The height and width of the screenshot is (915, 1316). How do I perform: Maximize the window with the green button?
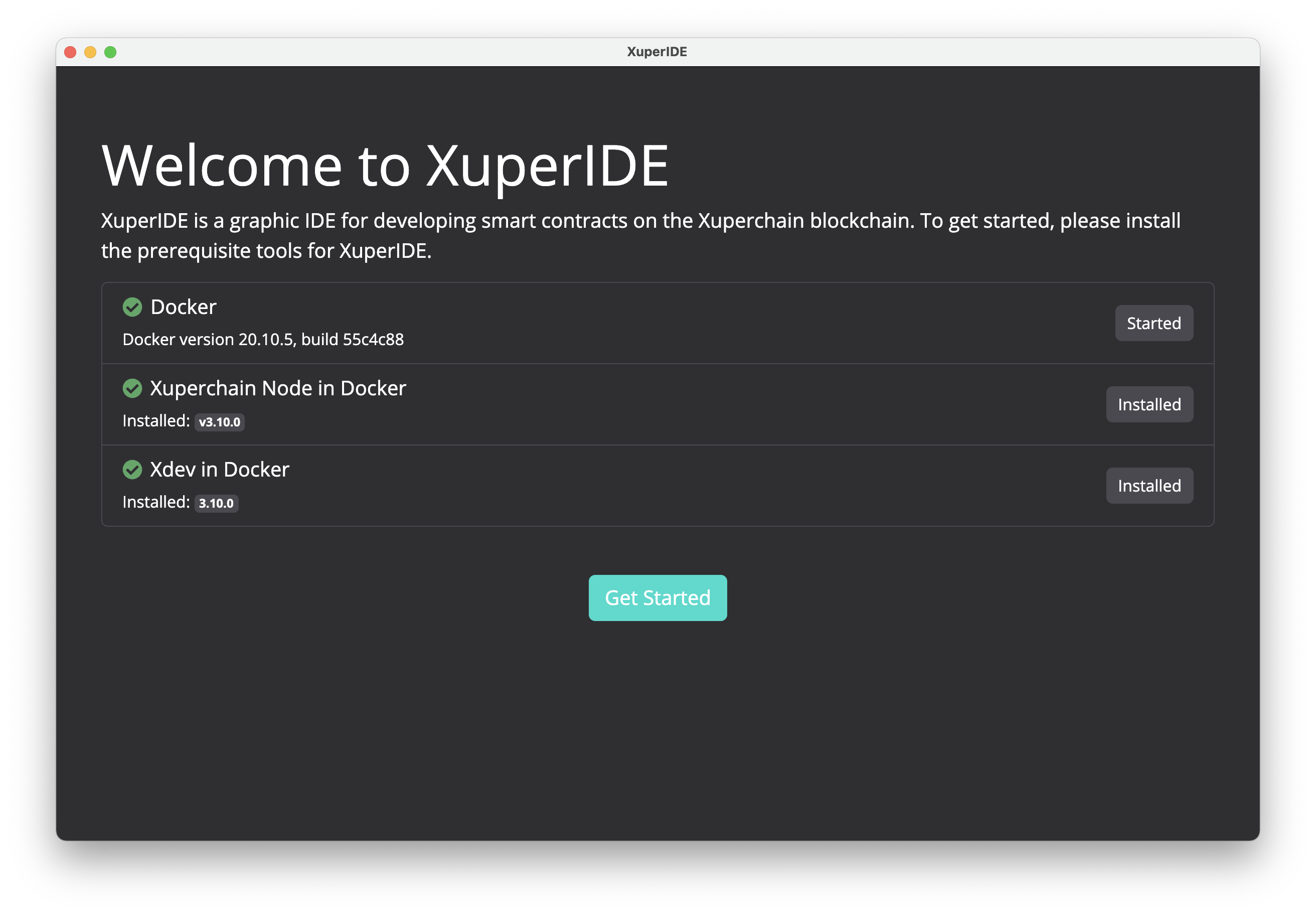tap(111, 53)
